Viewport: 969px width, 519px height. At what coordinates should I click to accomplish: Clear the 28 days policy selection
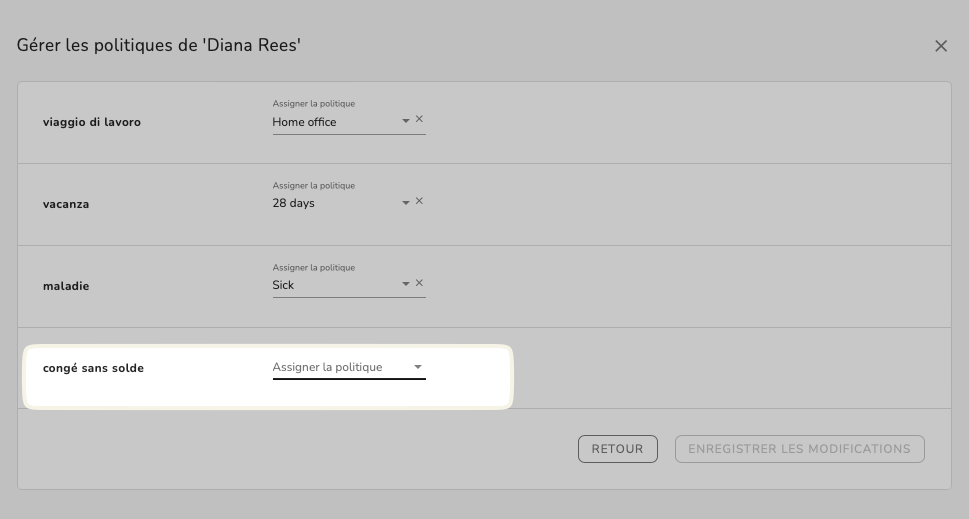pyautogui.click(x=419, y=201)
